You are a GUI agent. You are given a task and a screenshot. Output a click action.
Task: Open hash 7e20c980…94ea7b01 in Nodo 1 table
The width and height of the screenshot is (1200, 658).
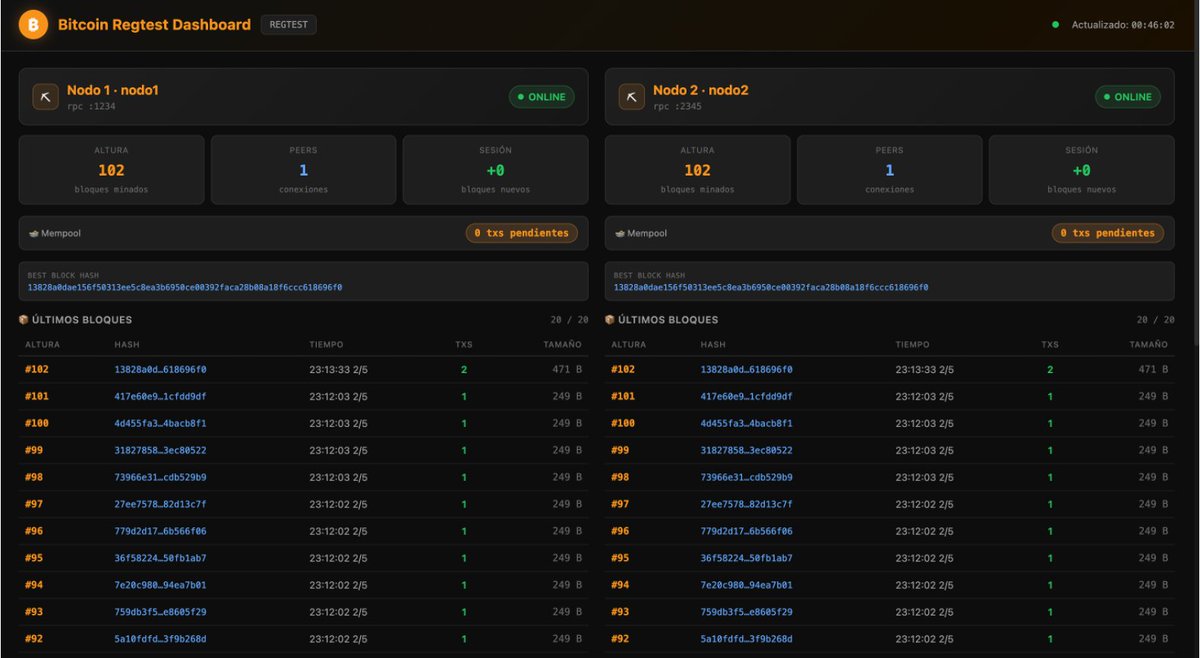tap(160, 585)
